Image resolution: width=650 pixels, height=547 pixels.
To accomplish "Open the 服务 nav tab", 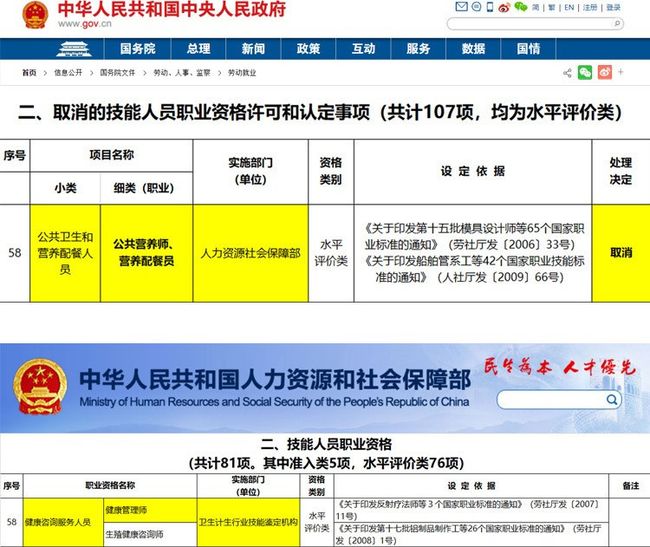I will 418,49.
